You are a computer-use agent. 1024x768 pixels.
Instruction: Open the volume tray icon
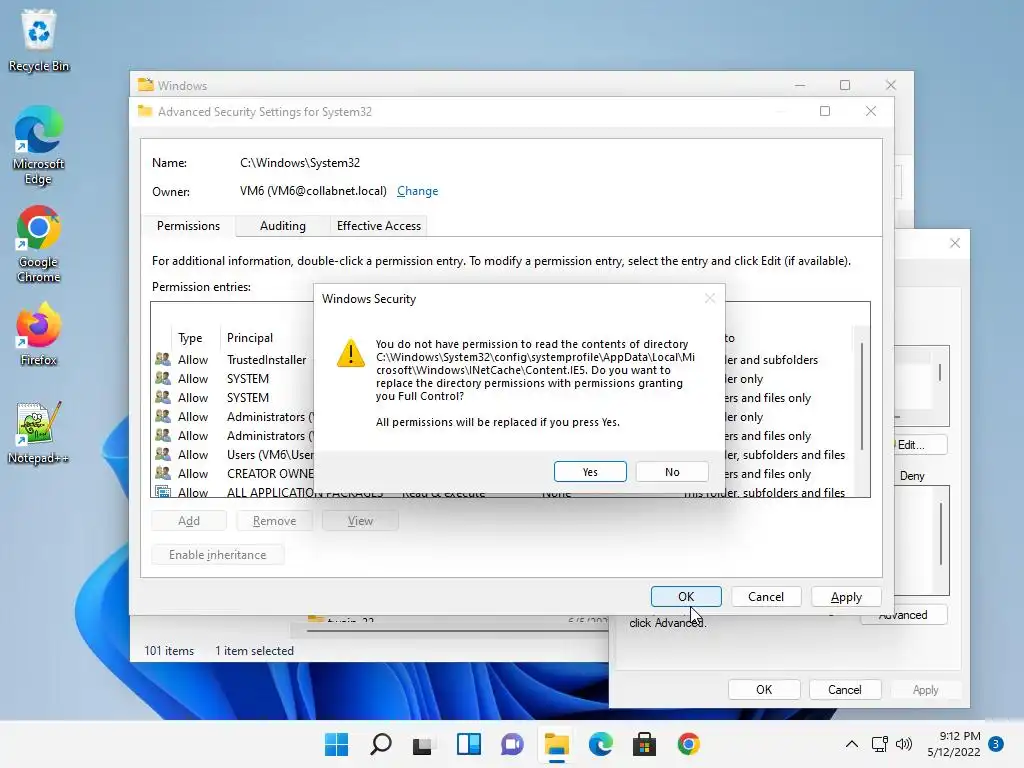[904, 744]
